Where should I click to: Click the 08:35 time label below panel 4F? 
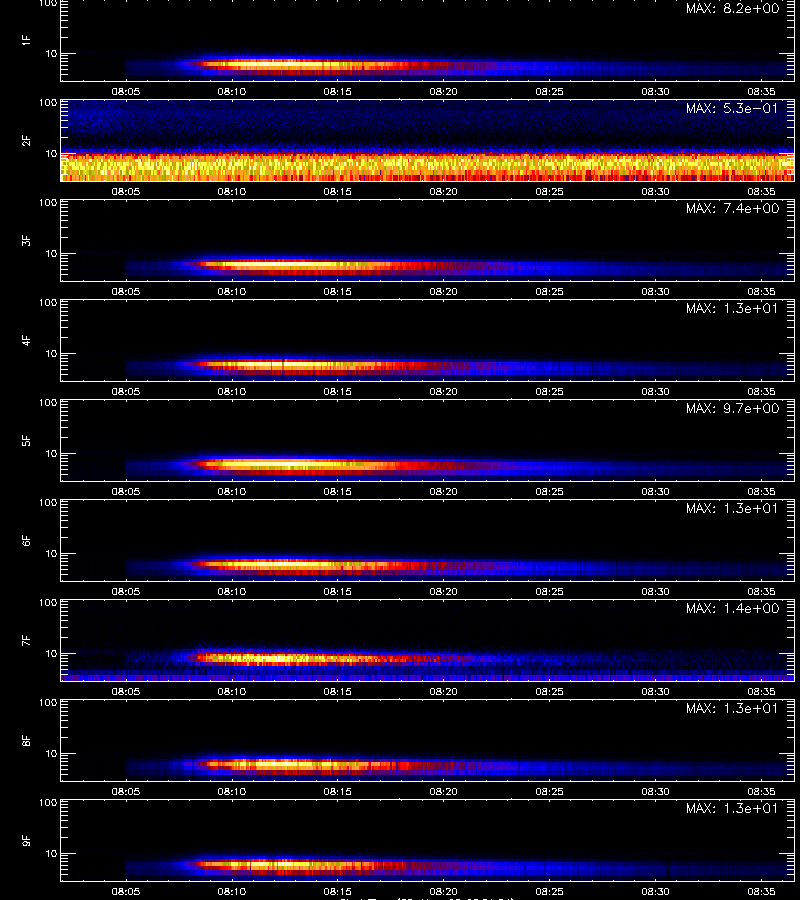click(x=762, y=391)
